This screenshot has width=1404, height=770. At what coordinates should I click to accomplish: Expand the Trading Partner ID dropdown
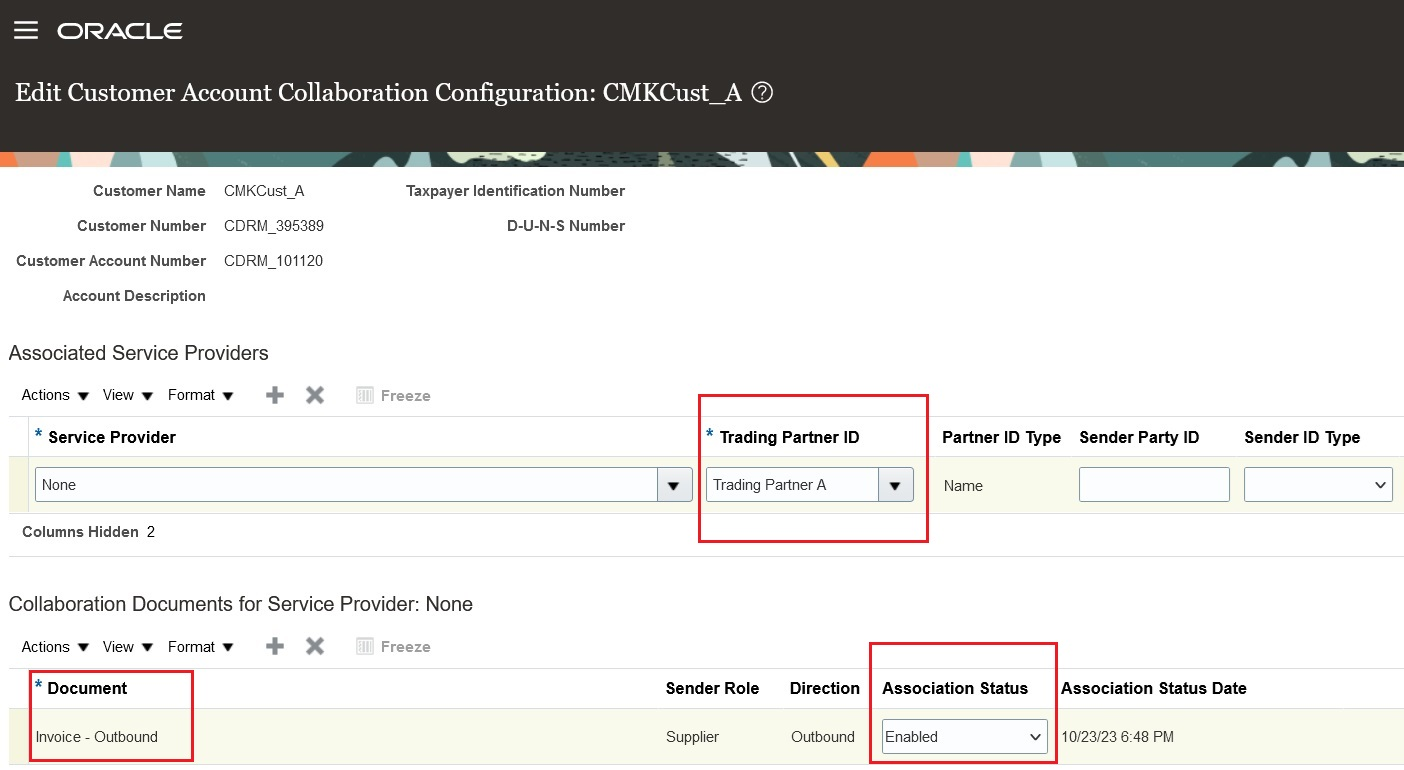(x=895, y=484)
